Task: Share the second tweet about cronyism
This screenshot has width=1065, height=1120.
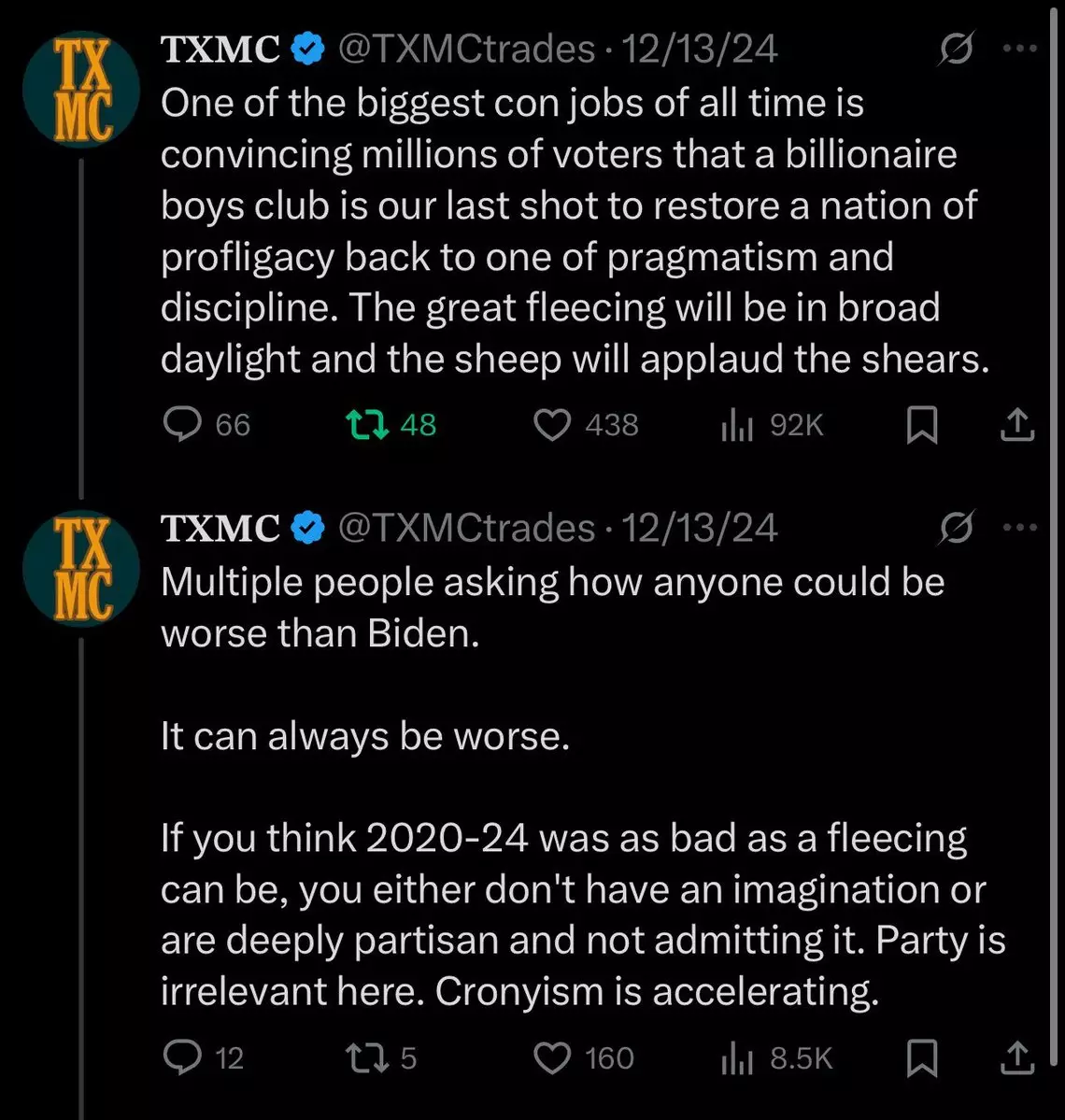Action: [1017, 1057]
